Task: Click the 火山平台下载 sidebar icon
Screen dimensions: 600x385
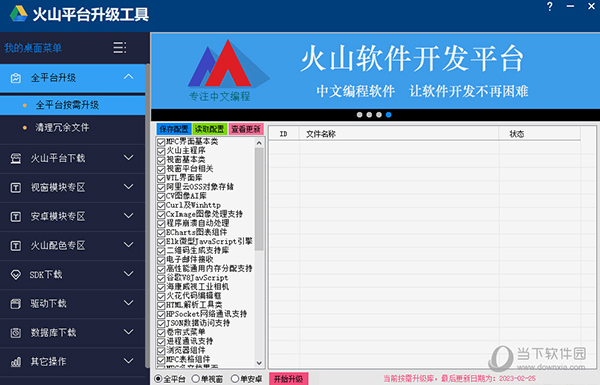Action: pyautogui.click(x=16, y=158)
